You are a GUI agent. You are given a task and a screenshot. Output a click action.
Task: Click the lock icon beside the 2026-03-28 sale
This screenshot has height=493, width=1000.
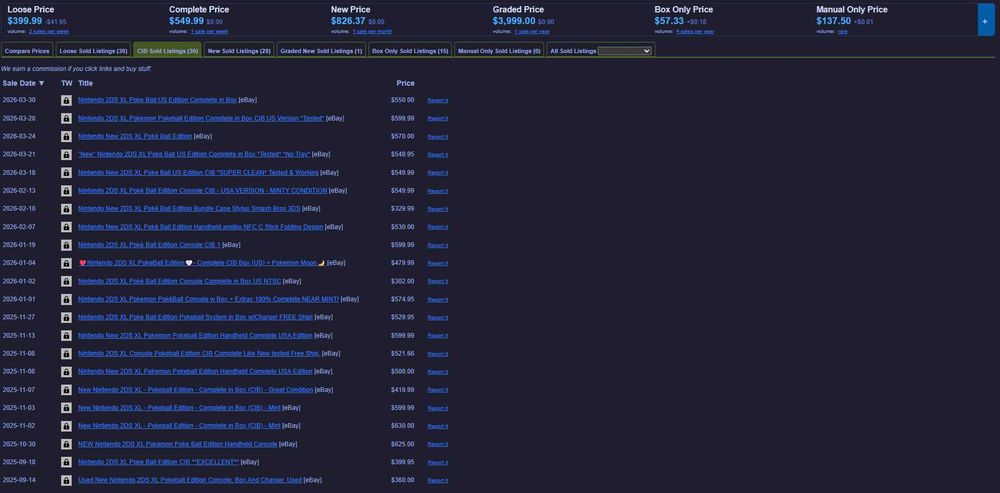[x=66, y=119]
